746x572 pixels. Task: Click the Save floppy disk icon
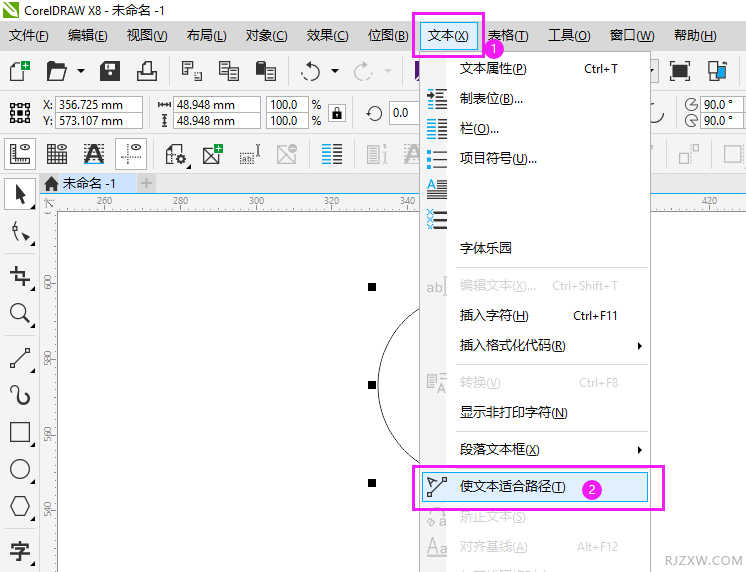(110, 71)
